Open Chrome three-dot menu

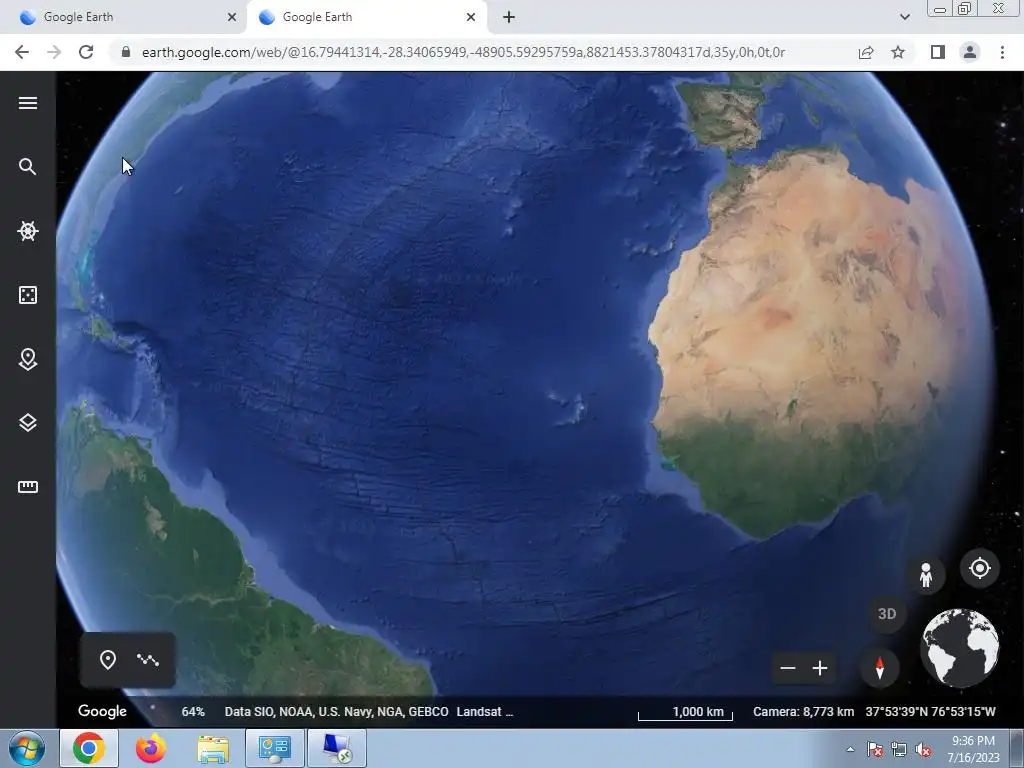click(1002, 52)
